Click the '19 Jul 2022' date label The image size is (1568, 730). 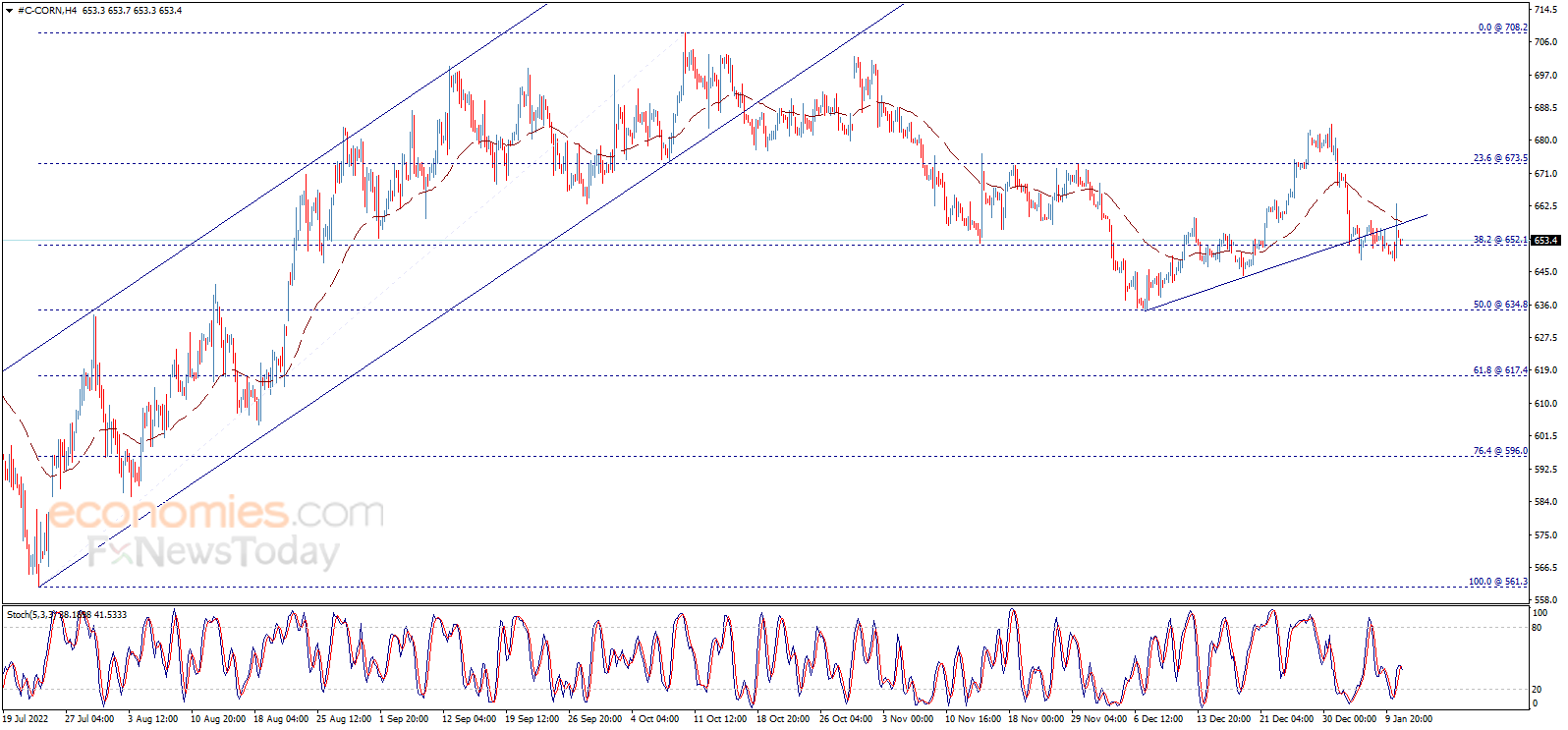(x=26, y=719)
